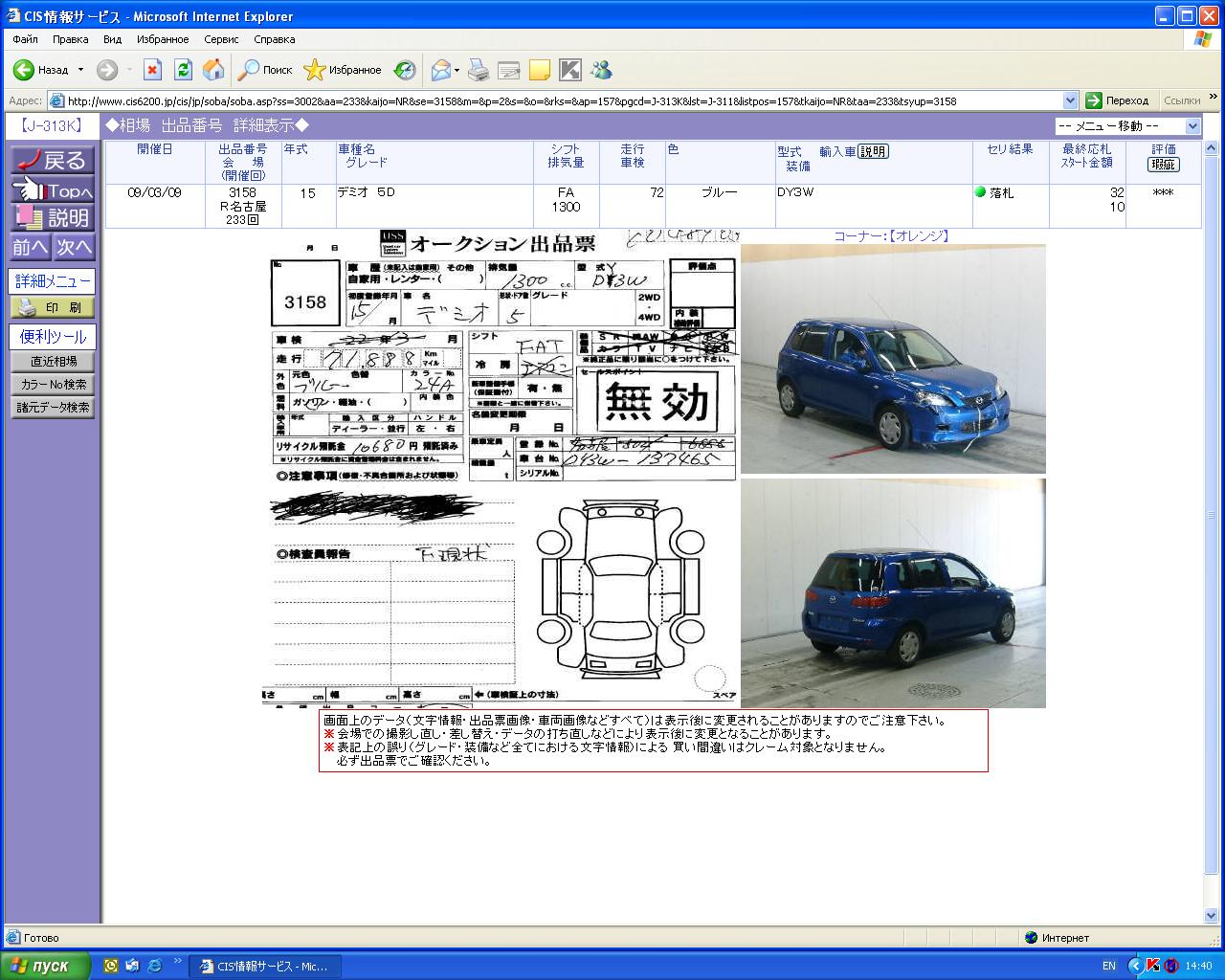This screenshot has width=1225, height=980.
Task: Click the J-313K code label
Action: point(52,125)
